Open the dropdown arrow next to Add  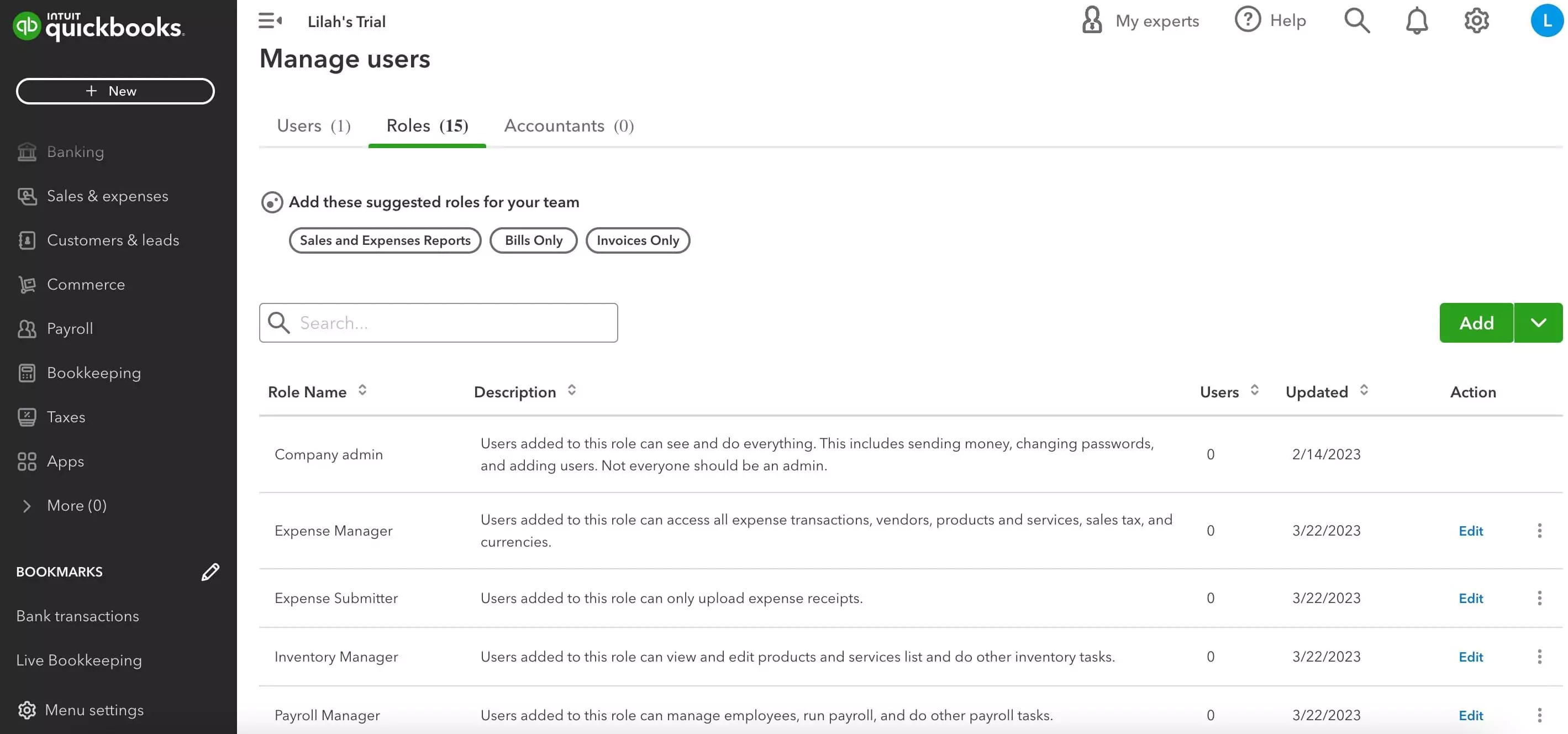[1538, 323]
